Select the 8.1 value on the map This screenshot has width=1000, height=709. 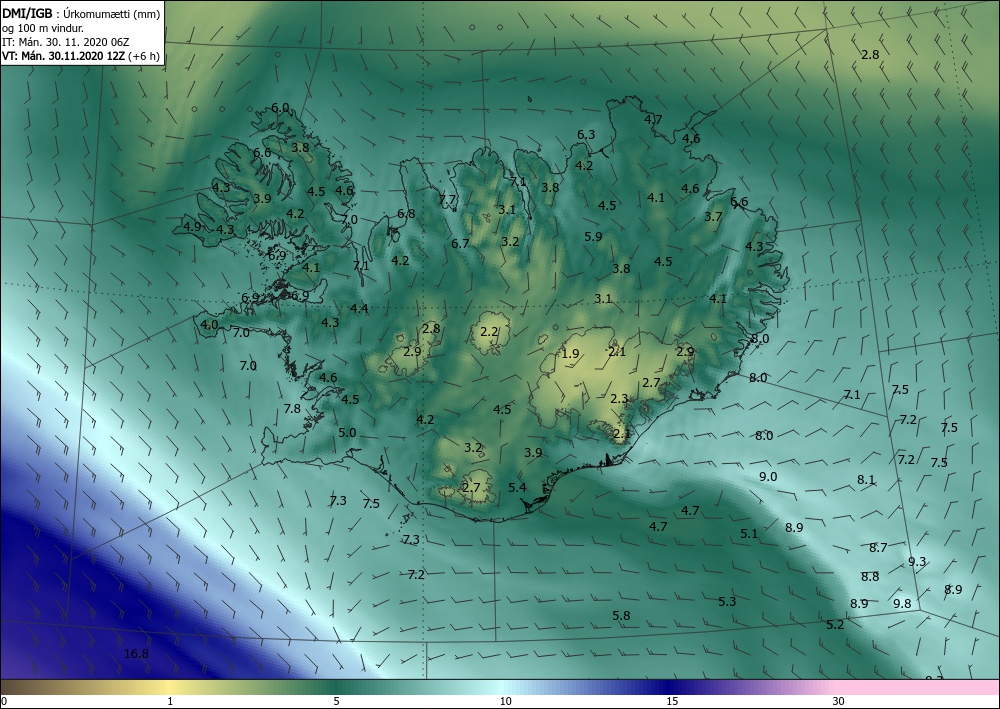[866, 480]
